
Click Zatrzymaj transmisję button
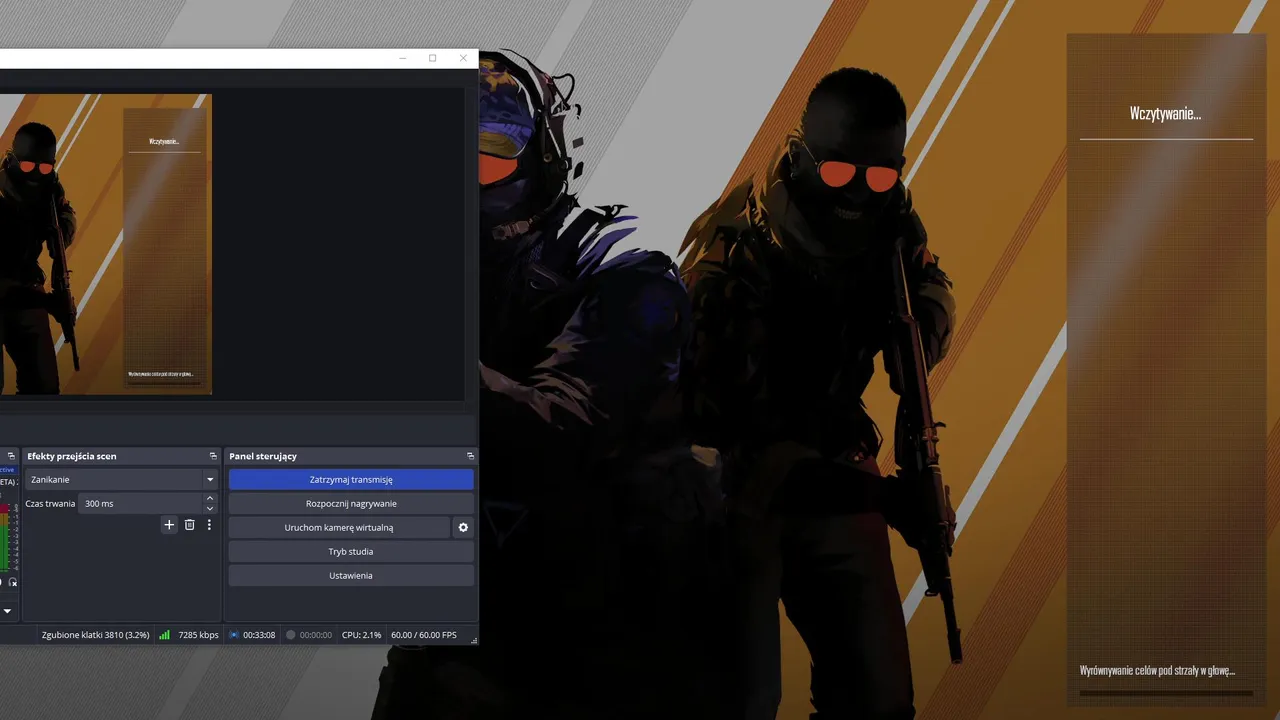[351, 479]
